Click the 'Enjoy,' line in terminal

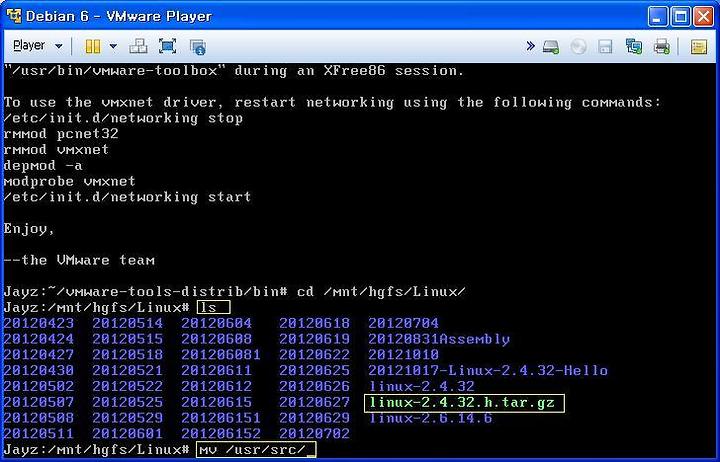tap(29, 229)
